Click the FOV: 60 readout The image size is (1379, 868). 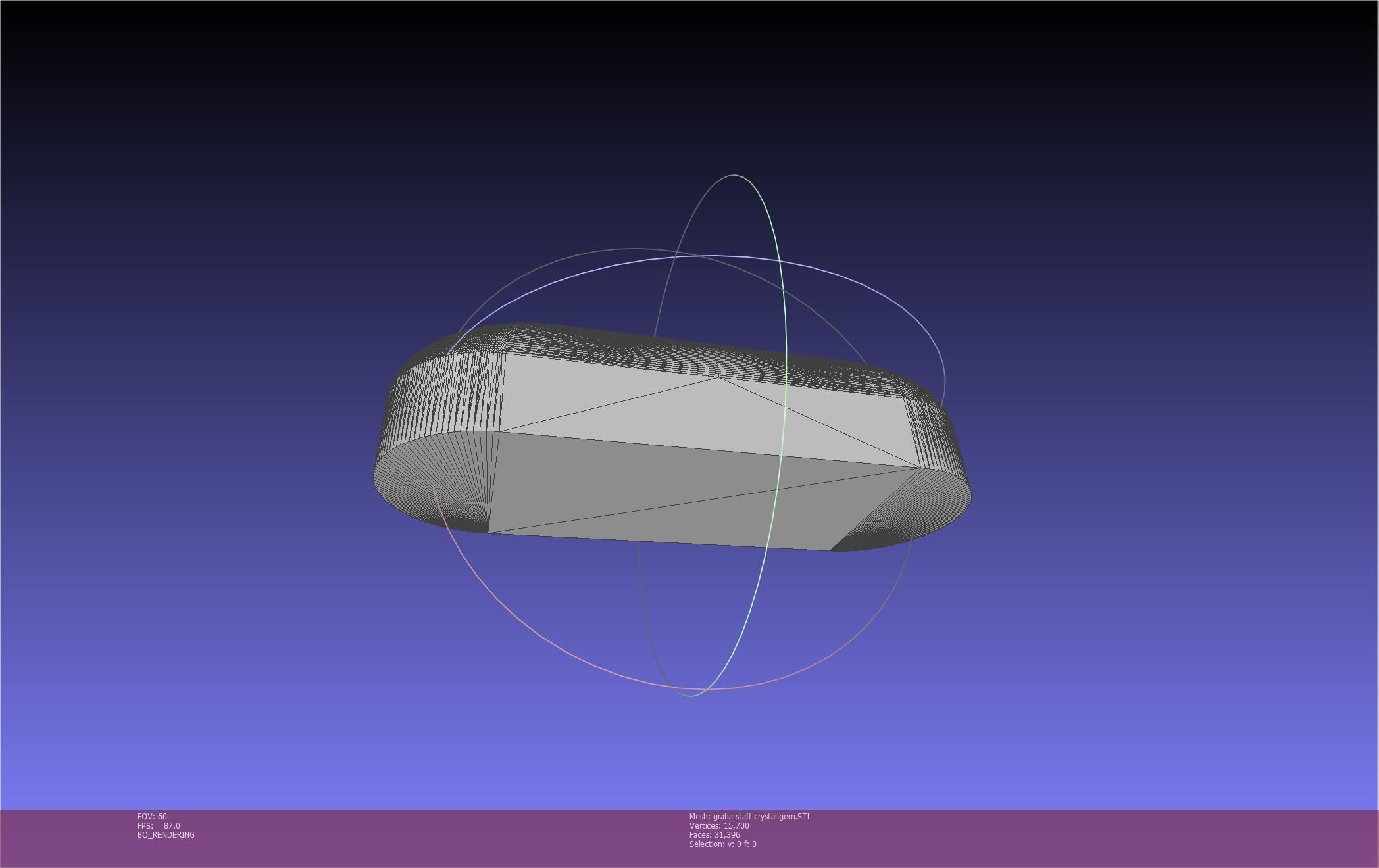[x=152, y=817]
